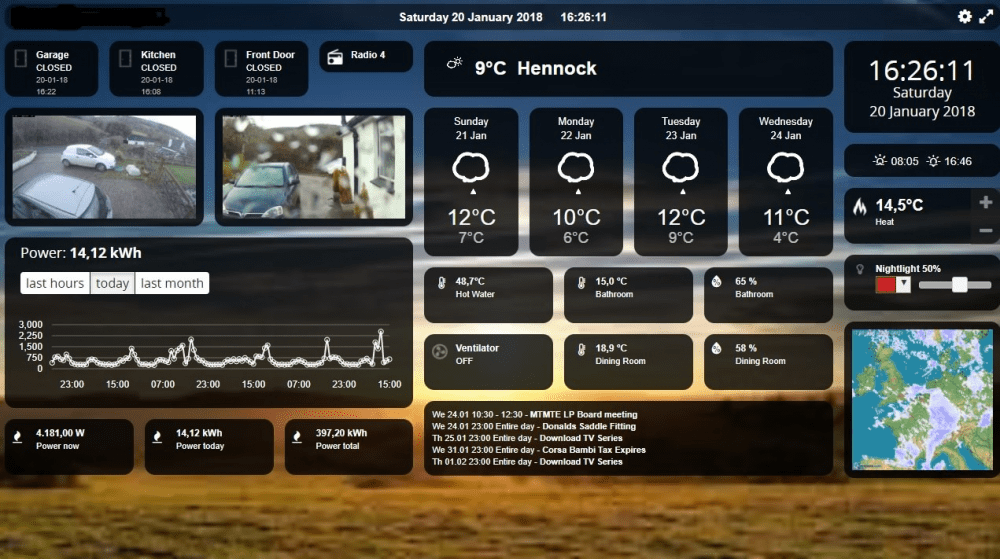Toggle the Nightlight 50% tile label
This screenshot has height=559, width=1000.
coord(908,269)
